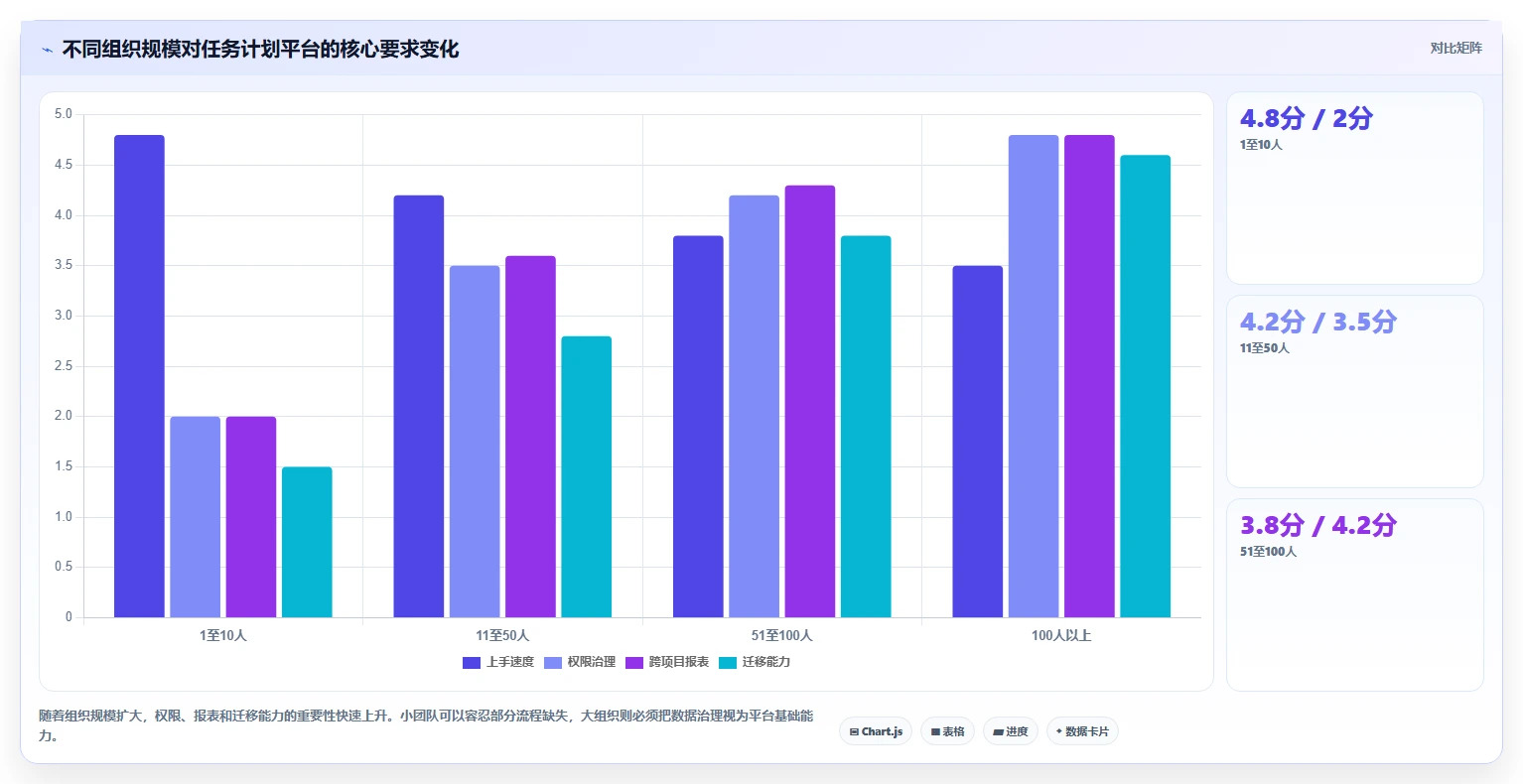The image size is (1523, 784).
Task: Click the 1至10人 x-axis label
Action: click(x=223, y=635)
